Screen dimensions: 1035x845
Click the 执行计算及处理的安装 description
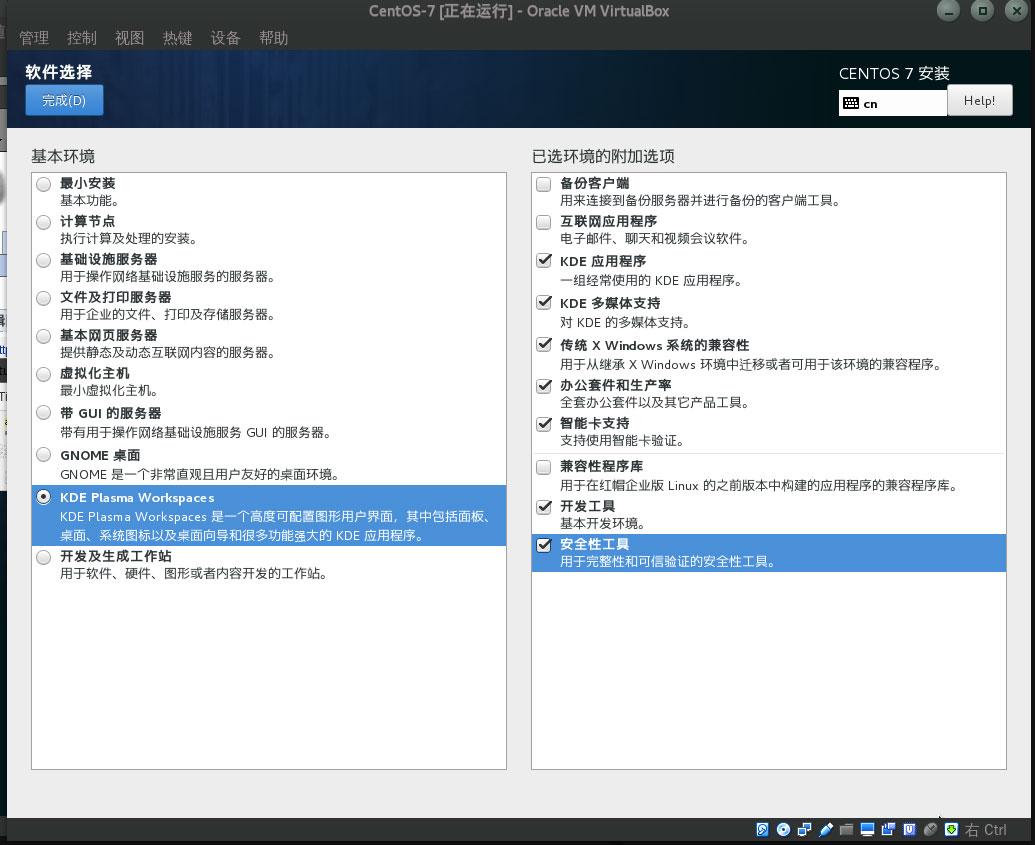[x=128, y=238]
